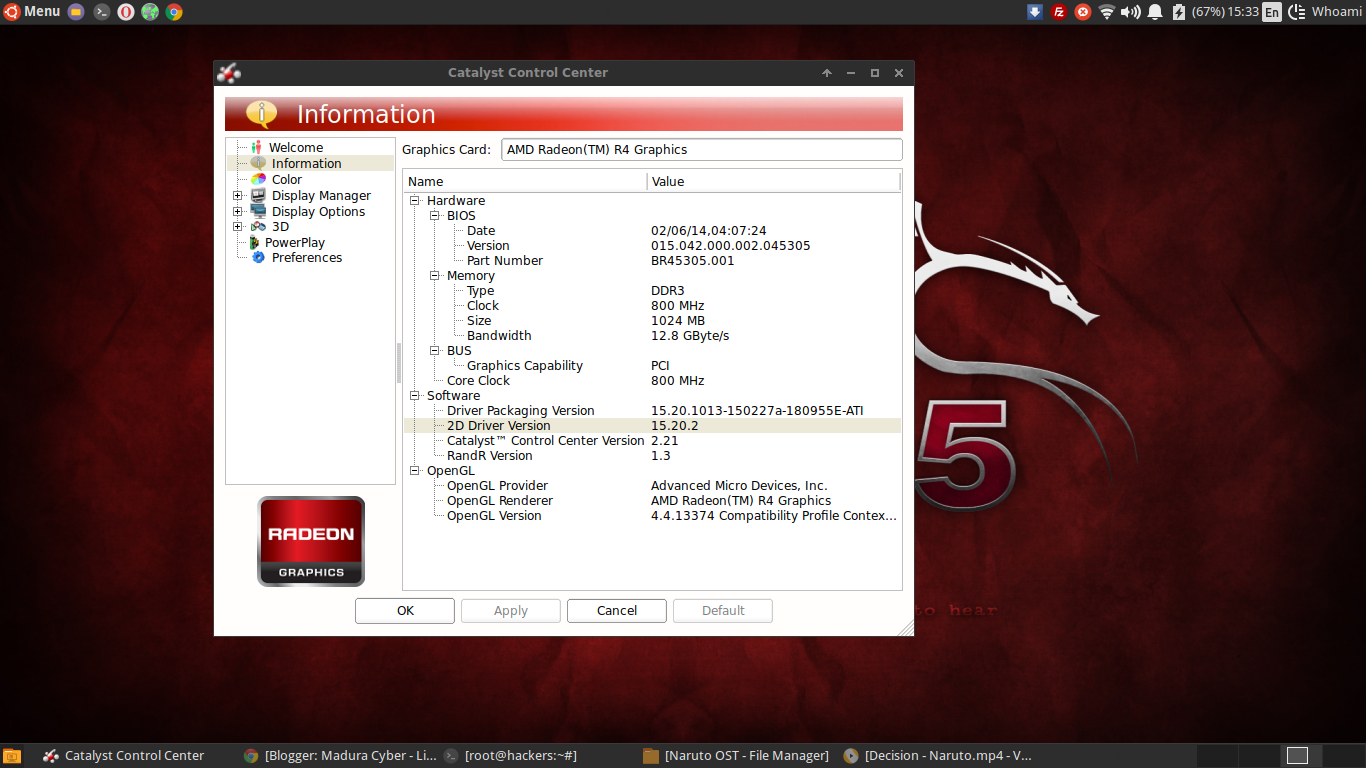Screen dimensions: 1366x768
Task: Highlight the 2D Driver Version row
Action: click(x=499, y=425)
